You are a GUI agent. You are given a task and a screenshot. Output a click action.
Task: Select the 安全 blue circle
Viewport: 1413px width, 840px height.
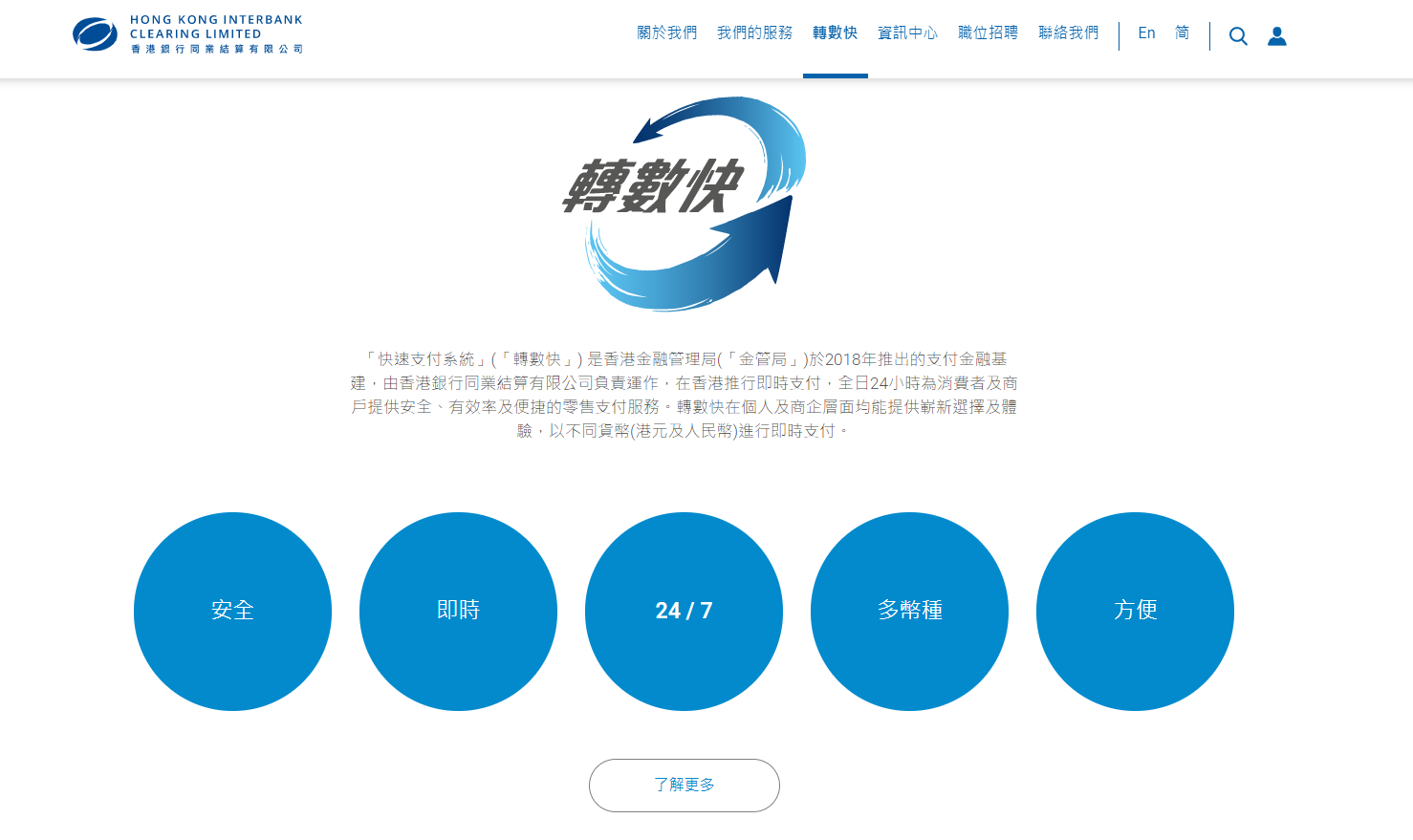click(232, 611)
